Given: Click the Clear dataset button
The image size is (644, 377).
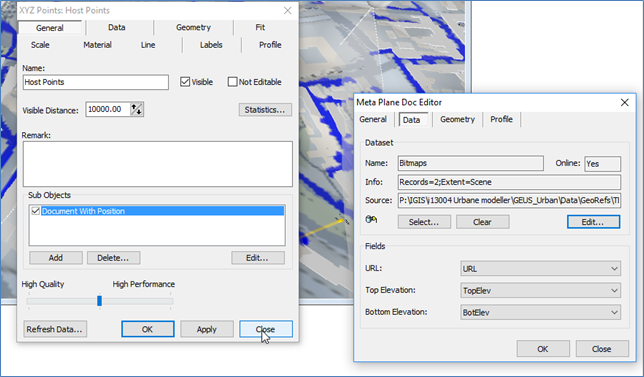Looking at the screenshot, I should tap(483, 222).
